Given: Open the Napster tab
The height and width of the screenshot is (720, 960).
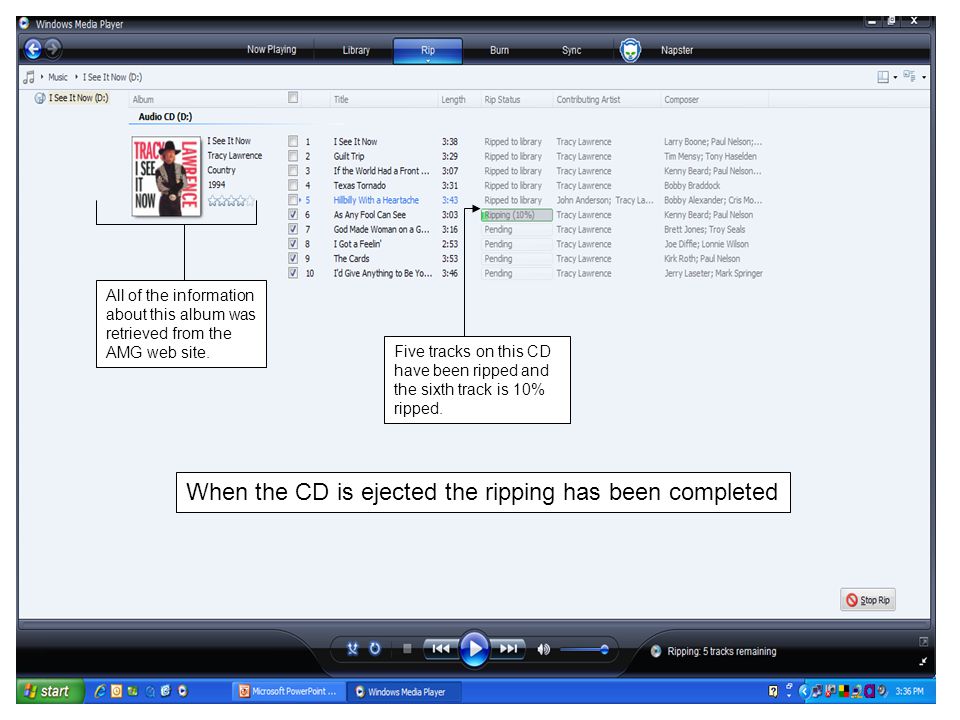Looking at the screenshot, I should [677, 50].
